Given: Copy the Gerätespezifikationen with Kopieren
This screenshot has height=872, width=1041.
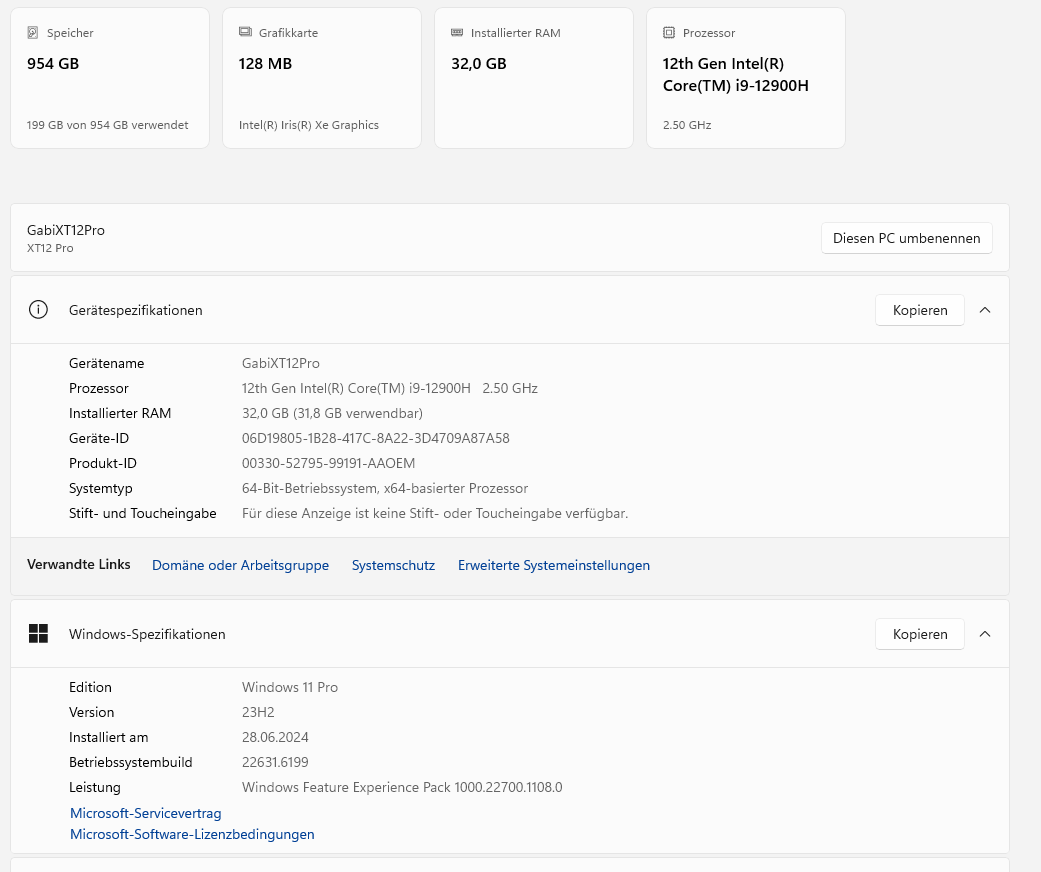Looking at the screenshot, I should click(920, 310).
